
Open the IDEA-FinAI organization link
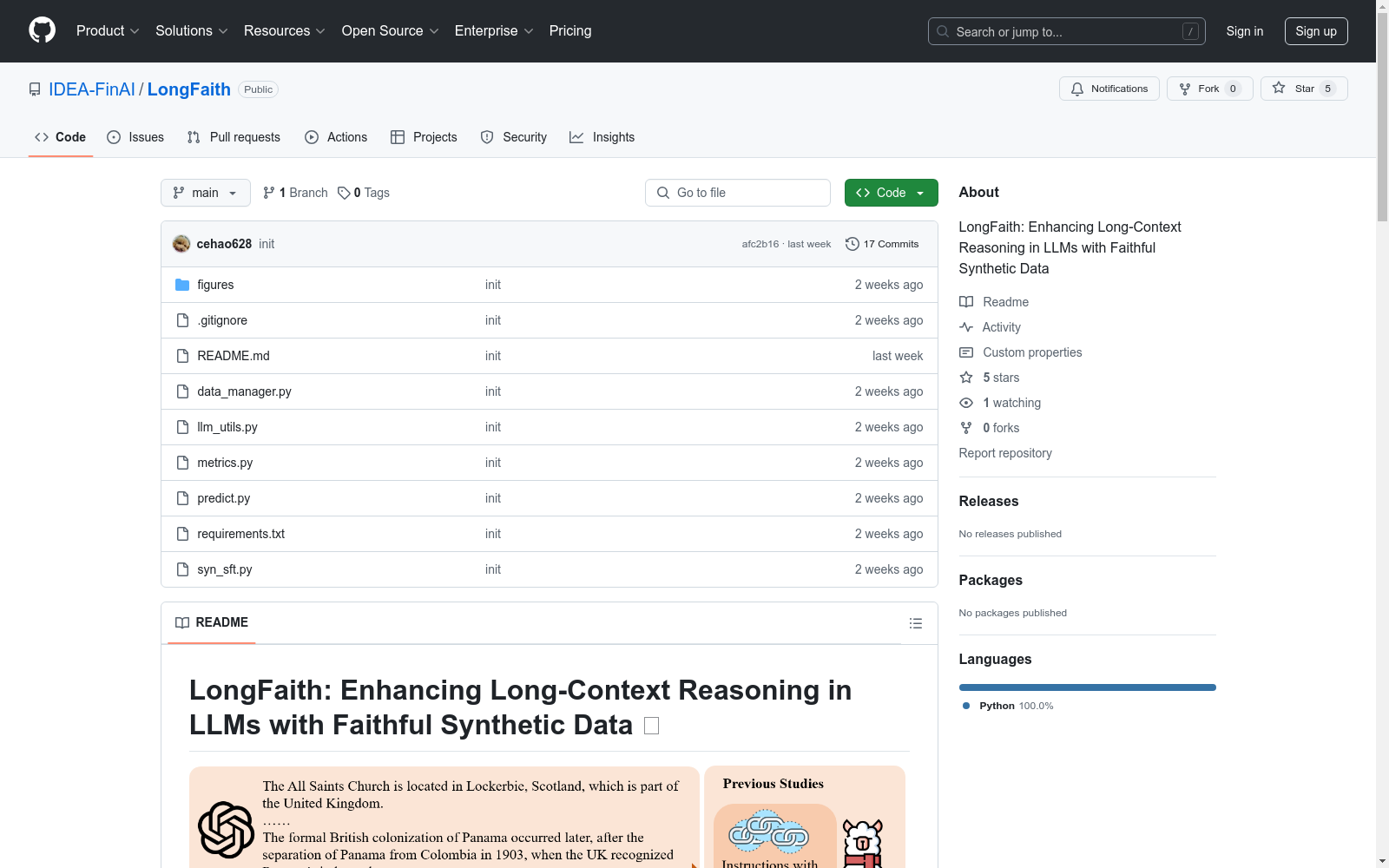pyautogui.click(x=92, y=89)
